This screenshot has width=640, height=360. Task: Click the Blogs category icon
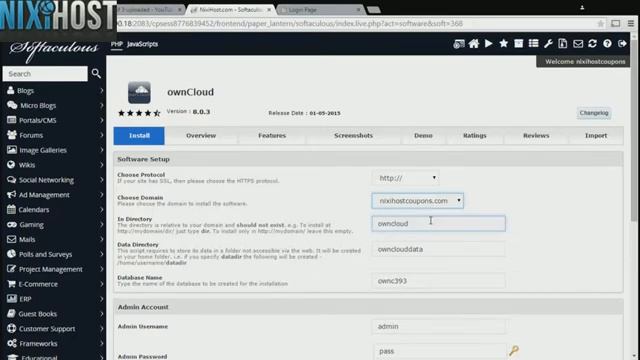click(x=11, y=90)
